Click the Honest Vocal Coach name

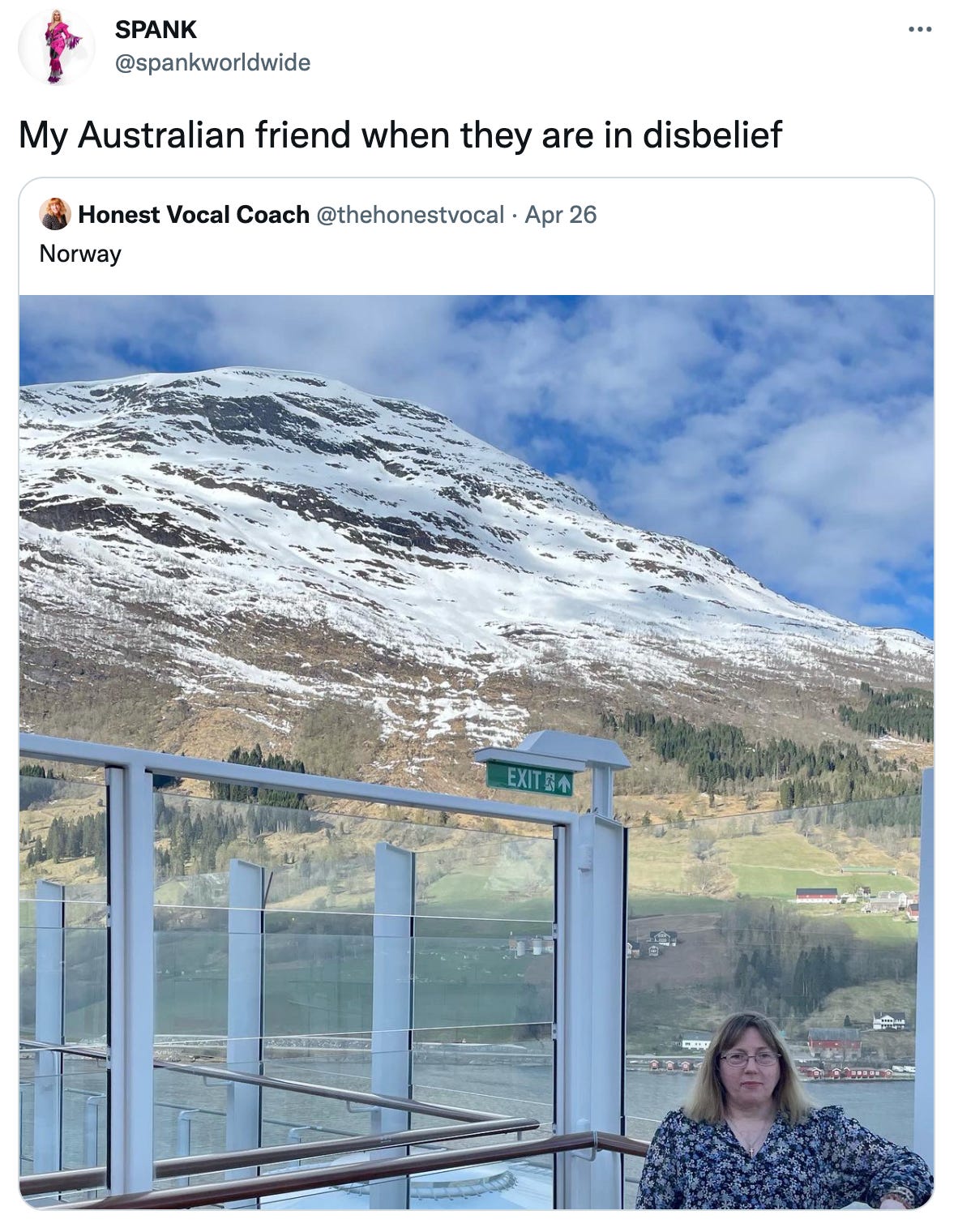click(x=194, y=214)
